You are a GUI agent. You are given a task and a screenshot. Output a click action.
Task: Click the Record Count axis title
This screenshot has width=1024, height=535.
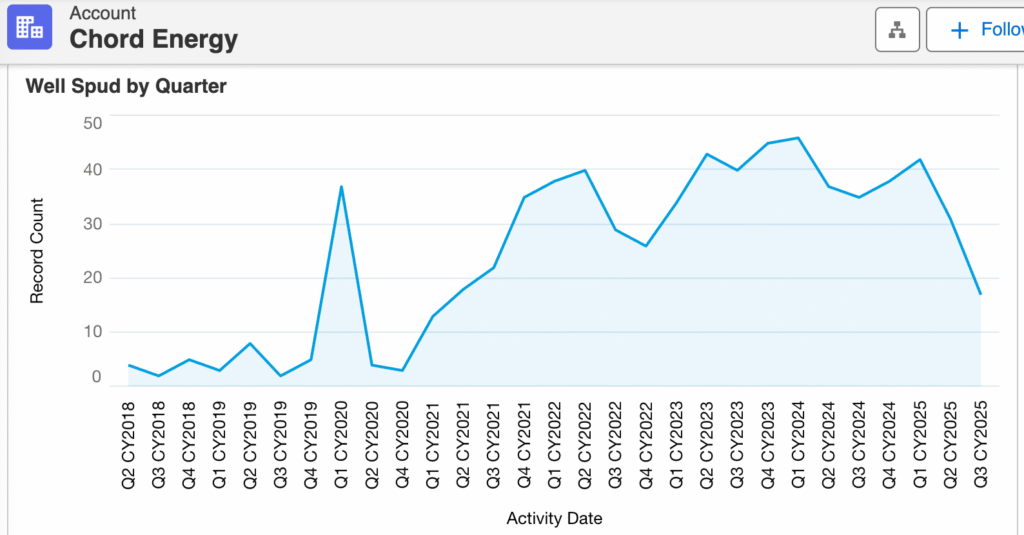coord(37,251)
